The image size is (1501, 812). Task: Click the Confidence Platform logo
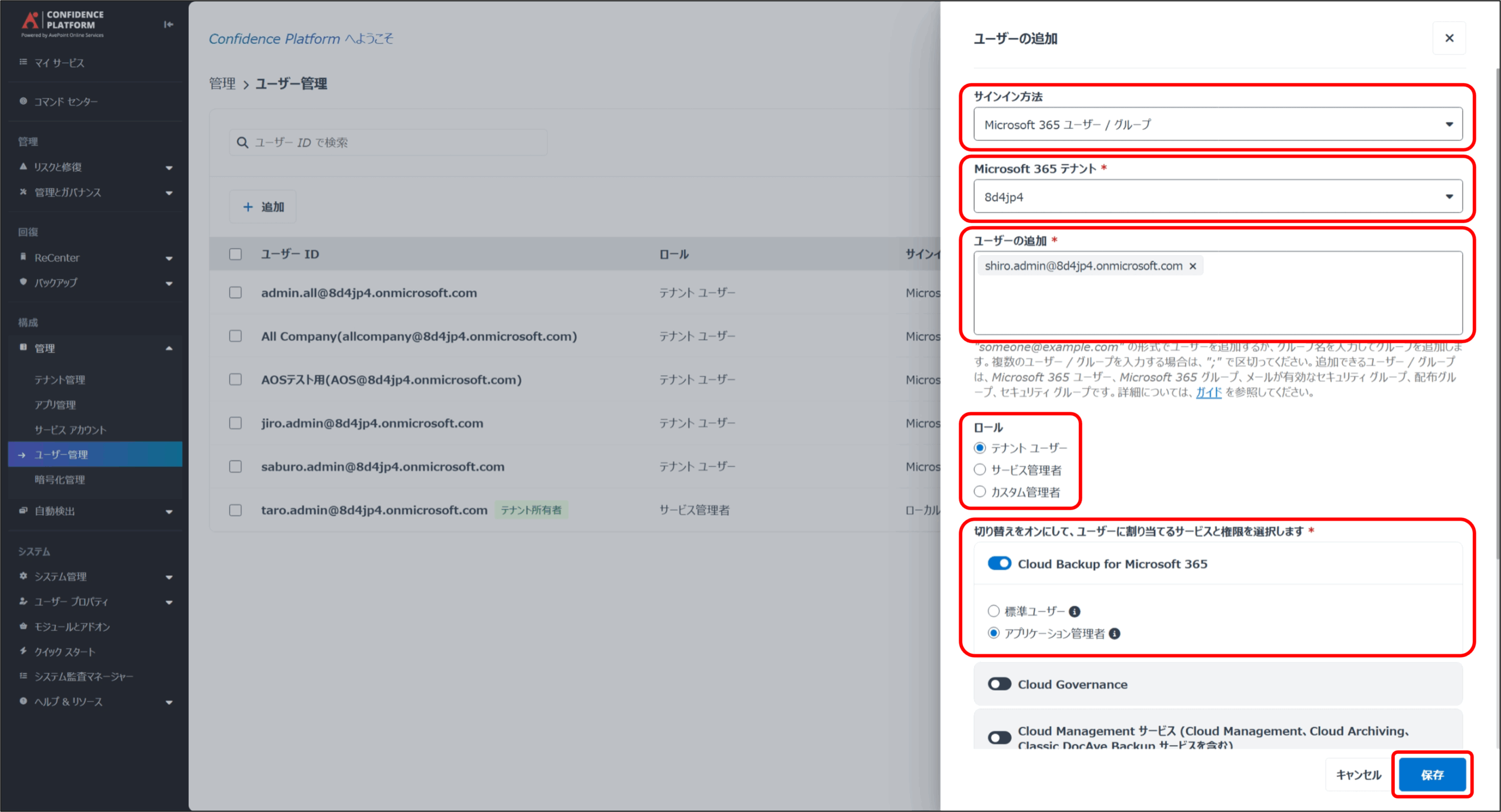62,23
